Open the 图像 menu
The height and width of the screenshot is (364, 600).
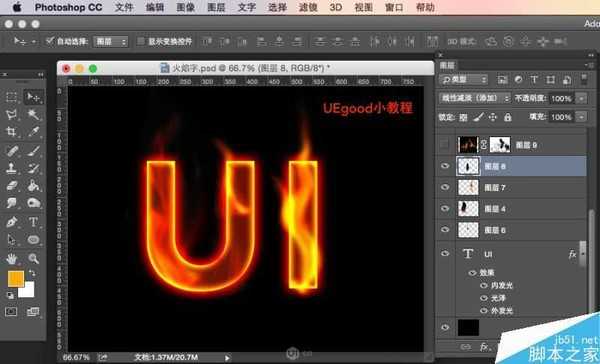(x=186, y=7)
